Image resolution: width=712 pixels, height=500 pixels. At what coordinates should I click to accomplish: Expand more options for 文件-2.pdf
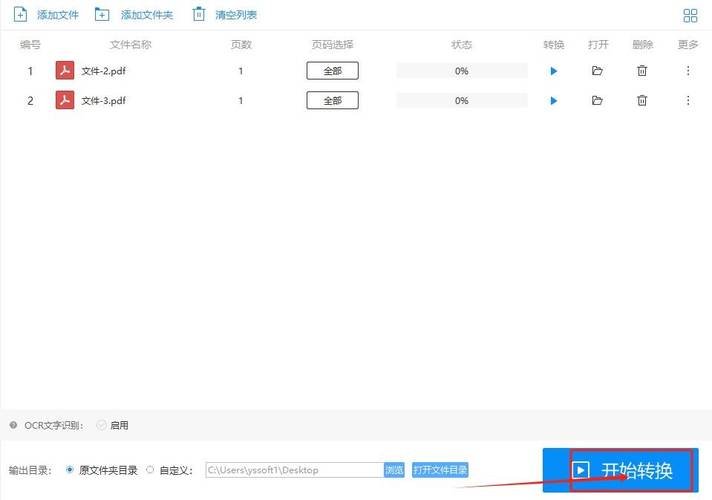pos(687,71)
